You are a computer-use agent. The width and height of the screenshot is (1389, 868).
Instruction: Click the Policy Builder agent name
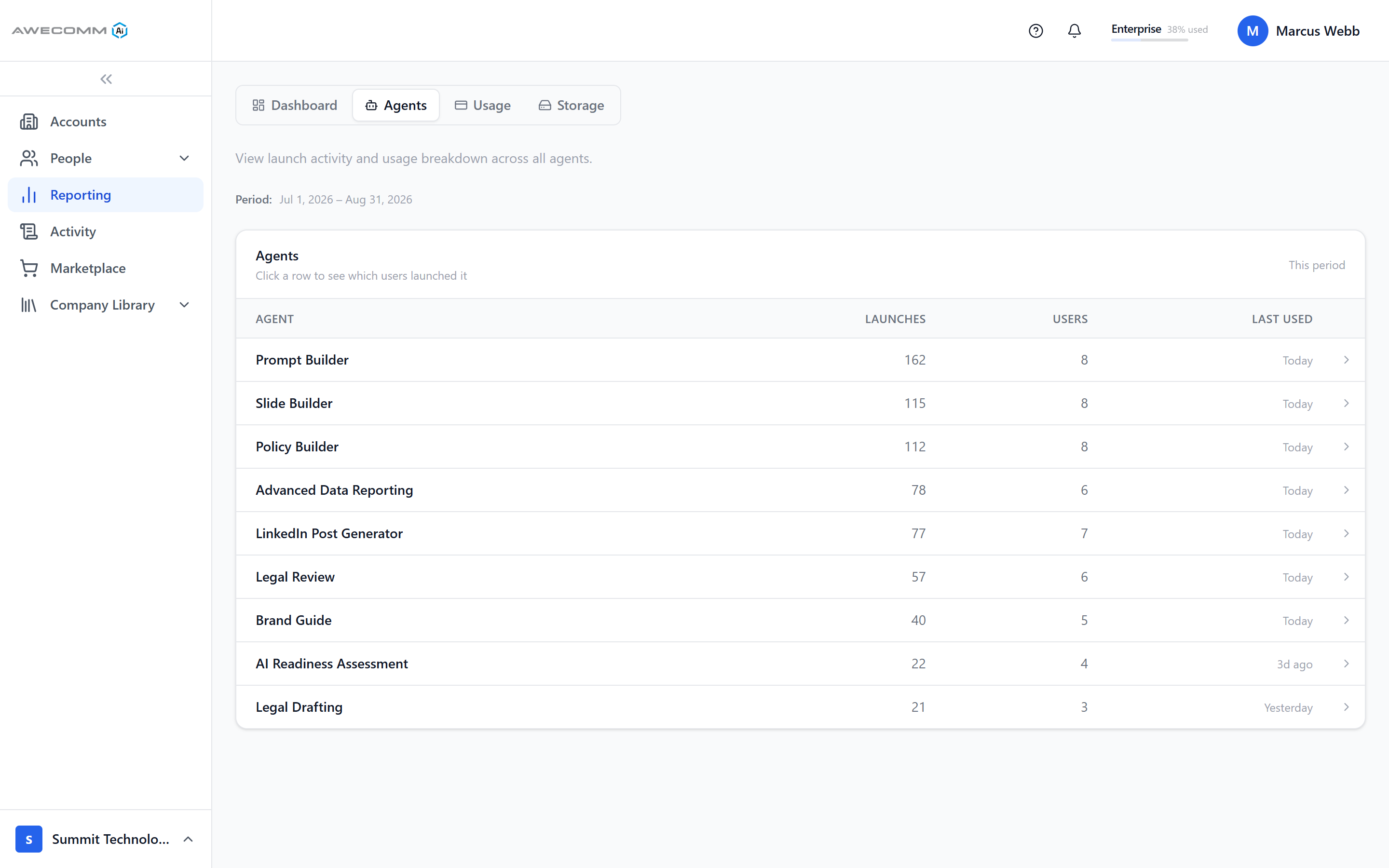tap(297, 447)
